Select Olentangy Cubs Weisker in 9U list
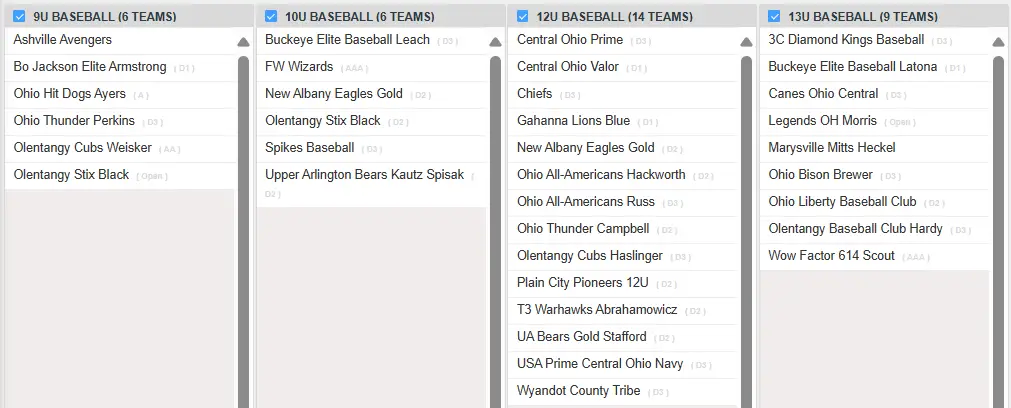Image resolution: width=1011 pixels, height=408 pixels. tap(83, 148)
